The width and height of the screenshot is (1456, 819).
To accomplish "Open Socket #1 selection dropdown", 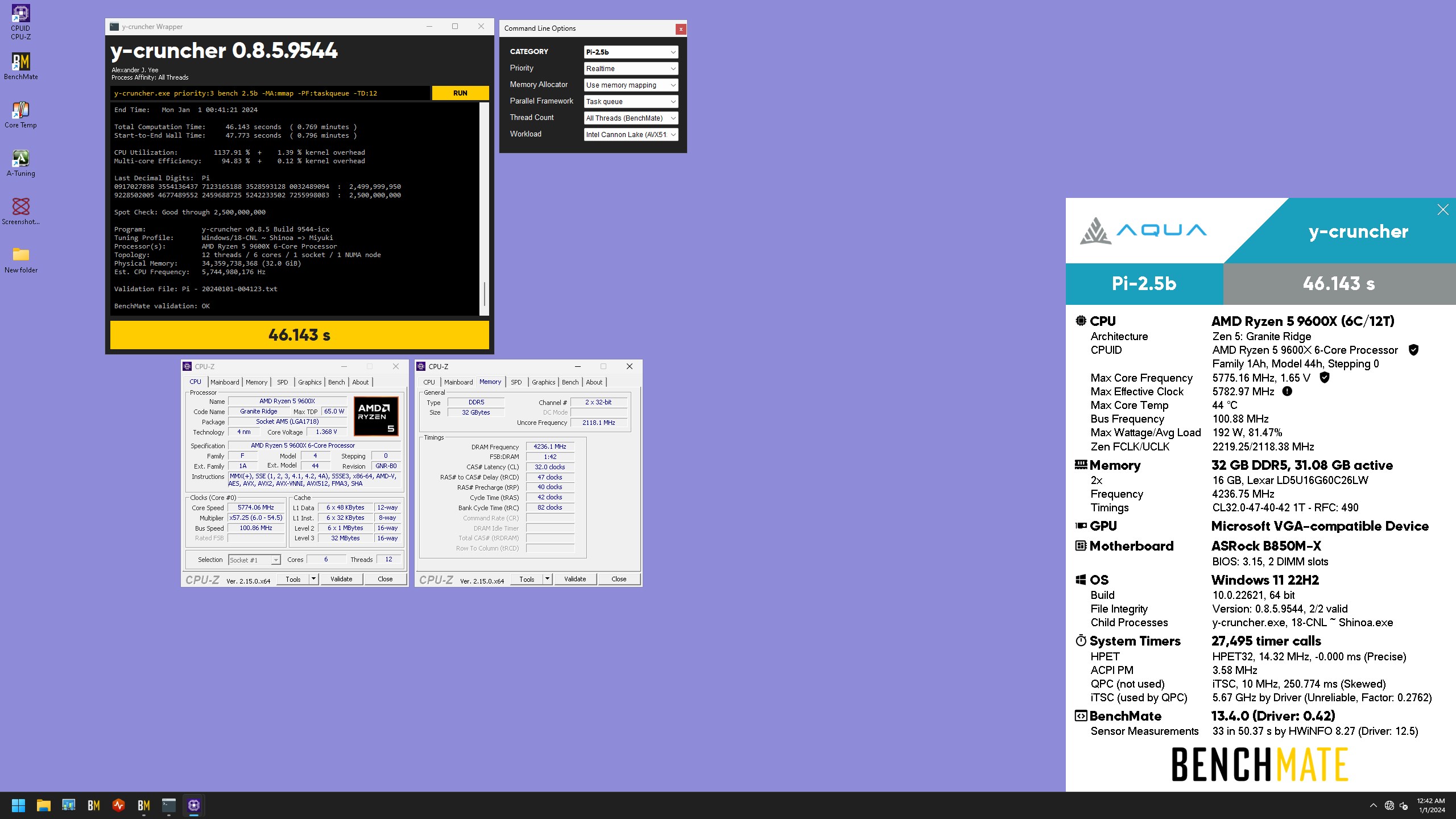I will (x=254, y=560).
